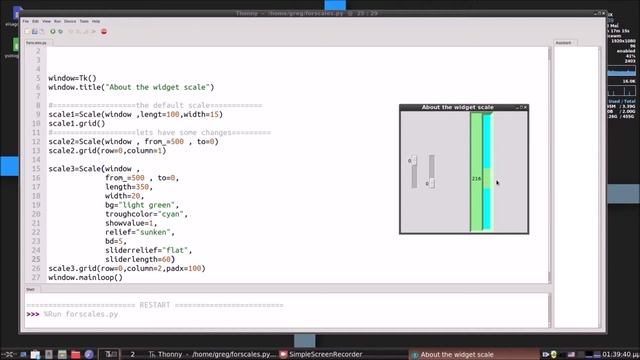Screen dimensions: 640x360
Task: Click the line 'troughcolor="cyan",'
Action: 146,214
